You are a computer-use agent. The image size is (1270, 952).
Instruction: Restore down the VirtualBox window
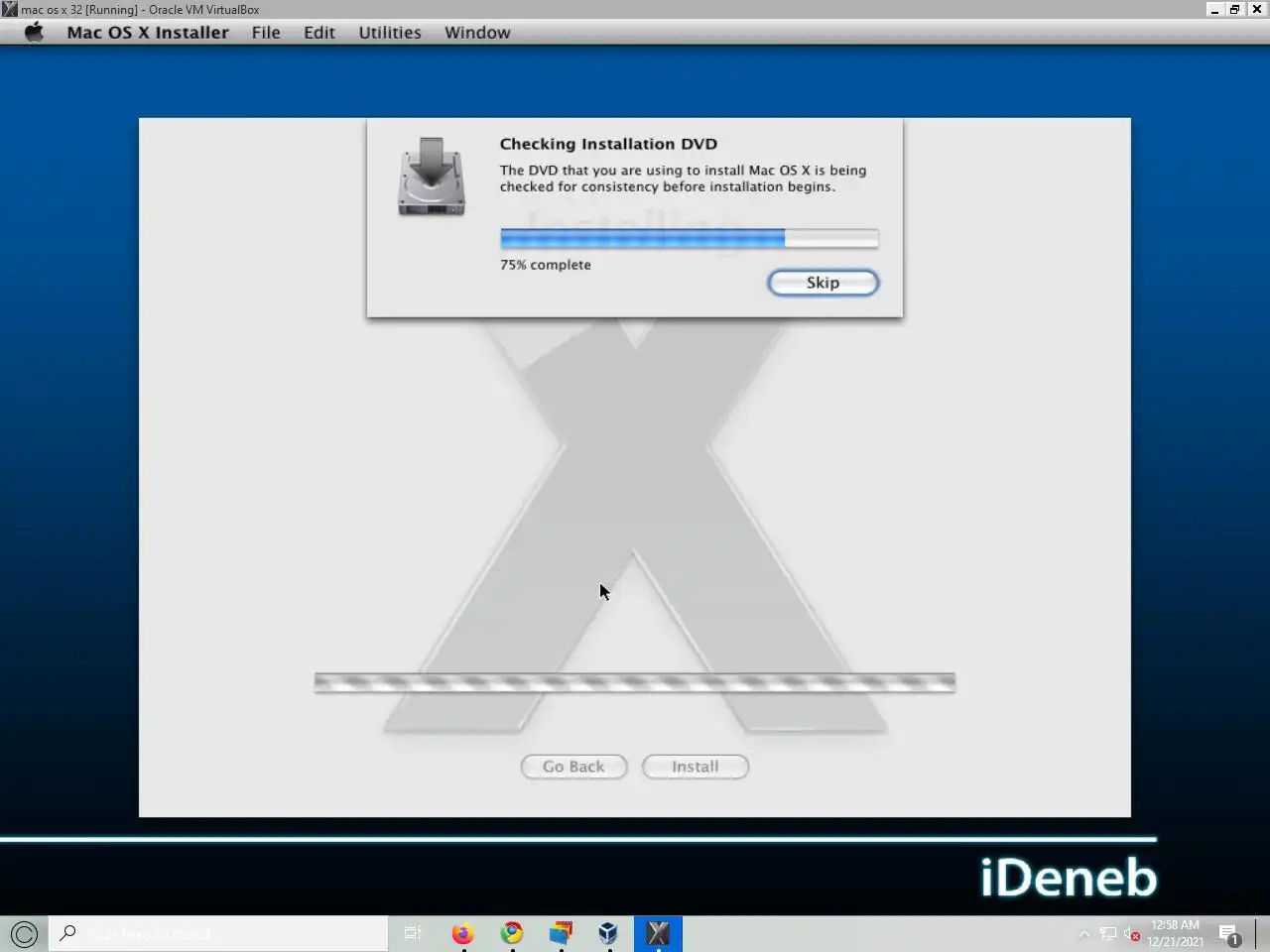tap(1235, 9)
